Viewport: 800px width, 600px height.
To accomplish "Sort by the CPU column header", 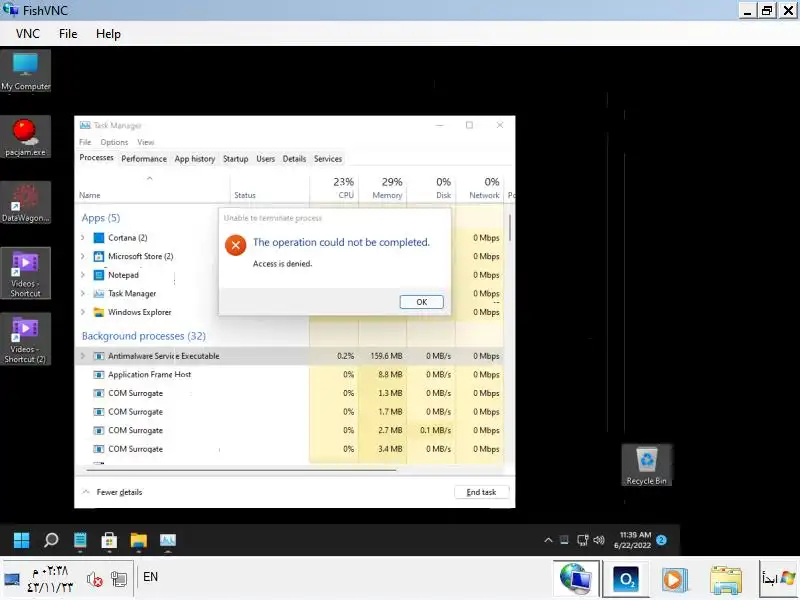I will (334, 189).
